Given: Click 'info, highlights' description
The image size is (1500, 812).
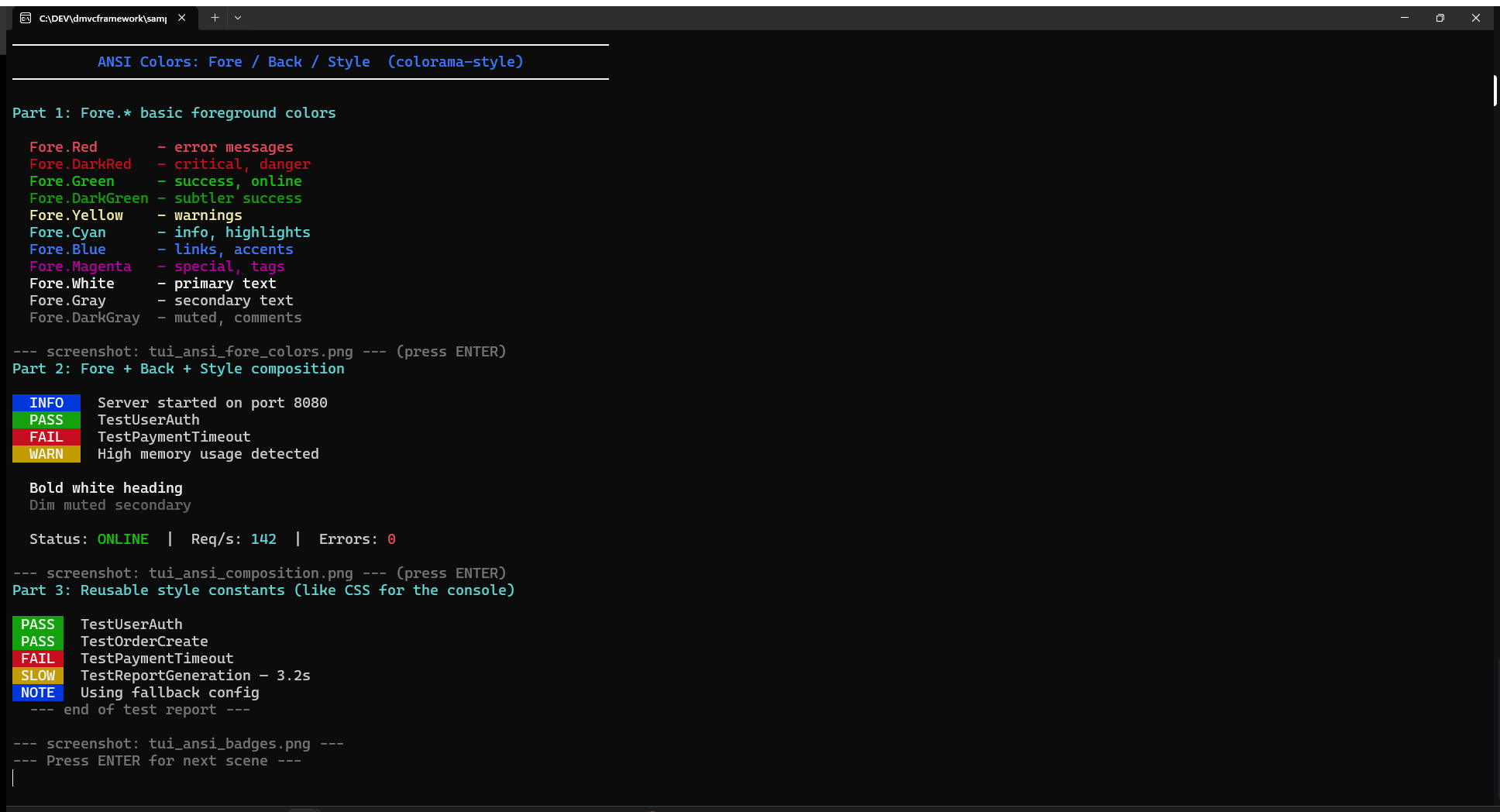Looking at the screenshot, I should [x=243, y=232].
